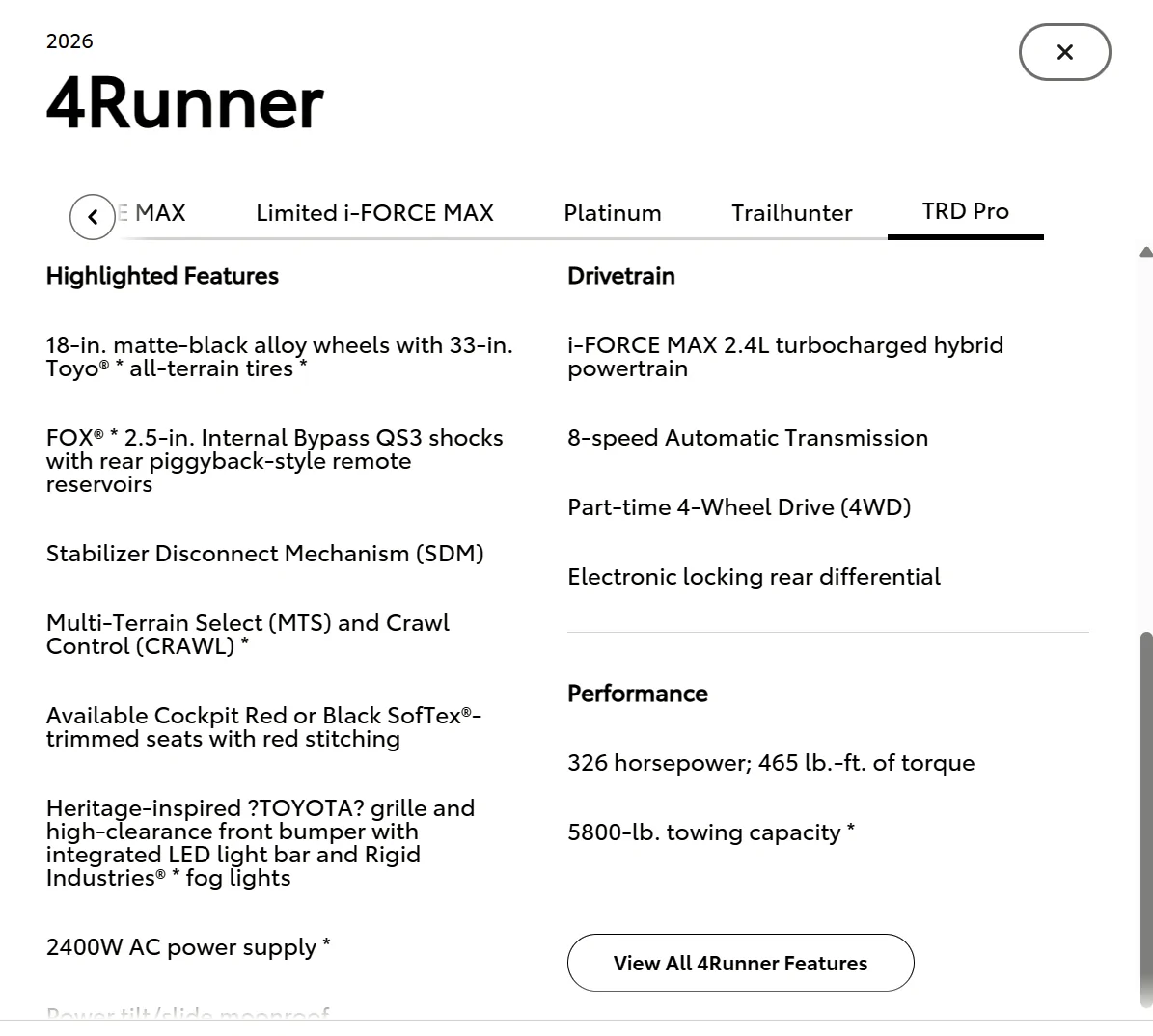Select the Platinum trim tab
The image size is (1153, 1036).
[612, 213]
